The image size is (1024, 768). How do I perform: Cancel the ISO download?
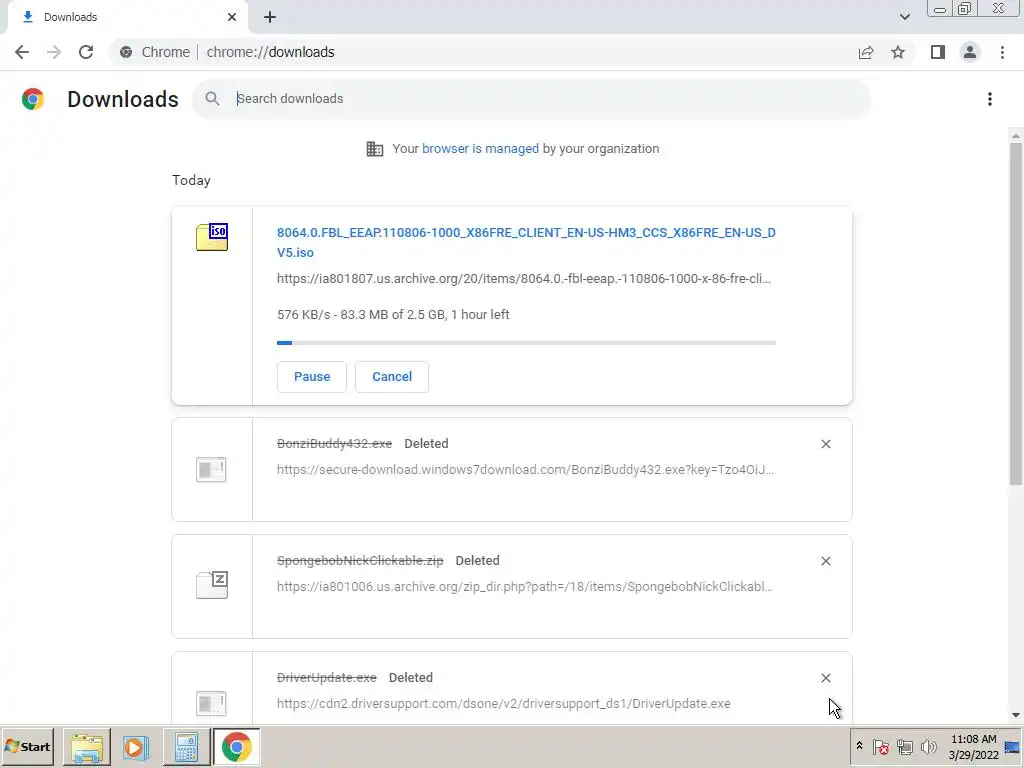pyautogui.click(x=392, y=377)
